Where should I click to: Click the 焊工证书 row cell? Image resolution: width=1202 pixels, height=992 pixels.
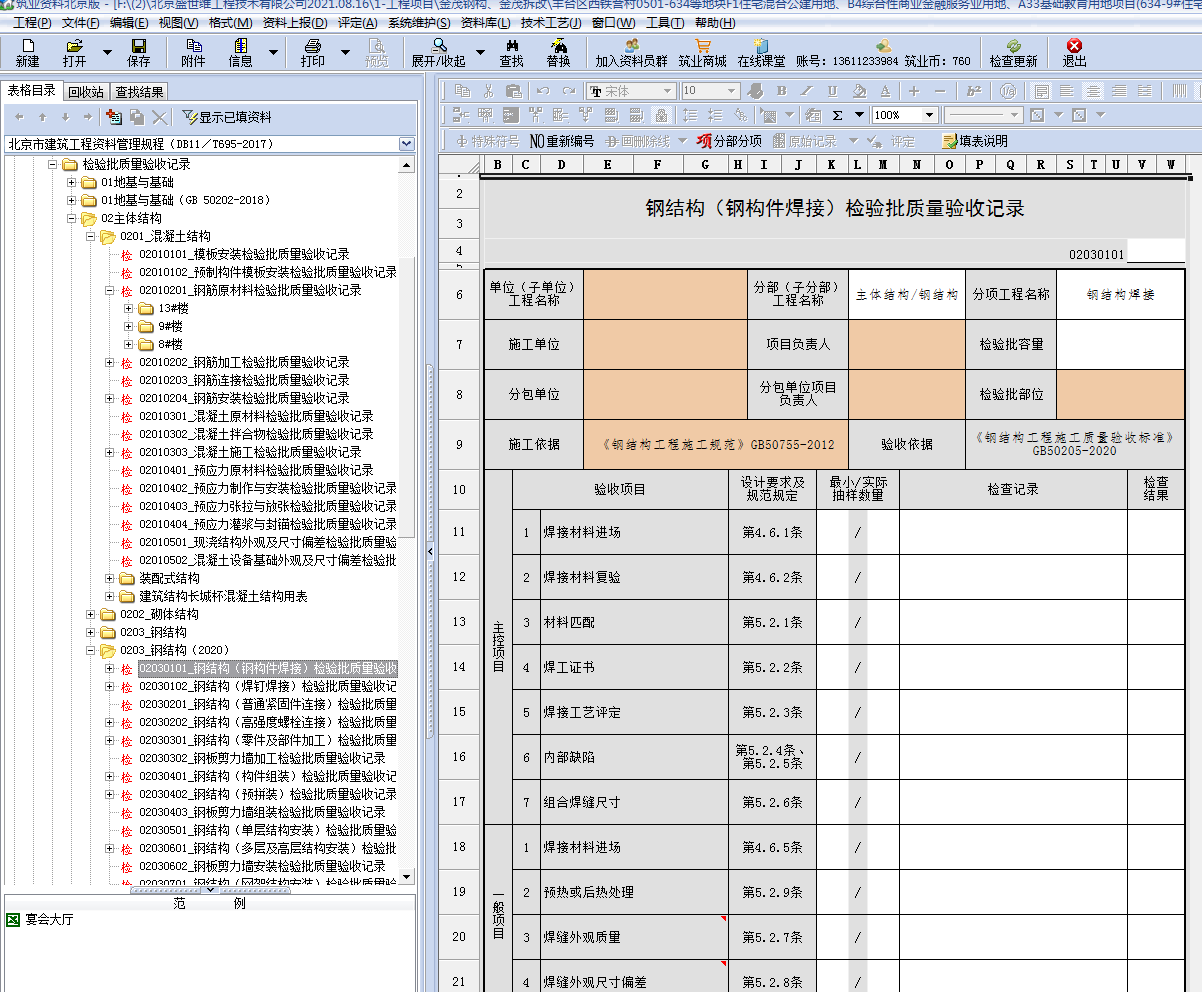(635, 667)
